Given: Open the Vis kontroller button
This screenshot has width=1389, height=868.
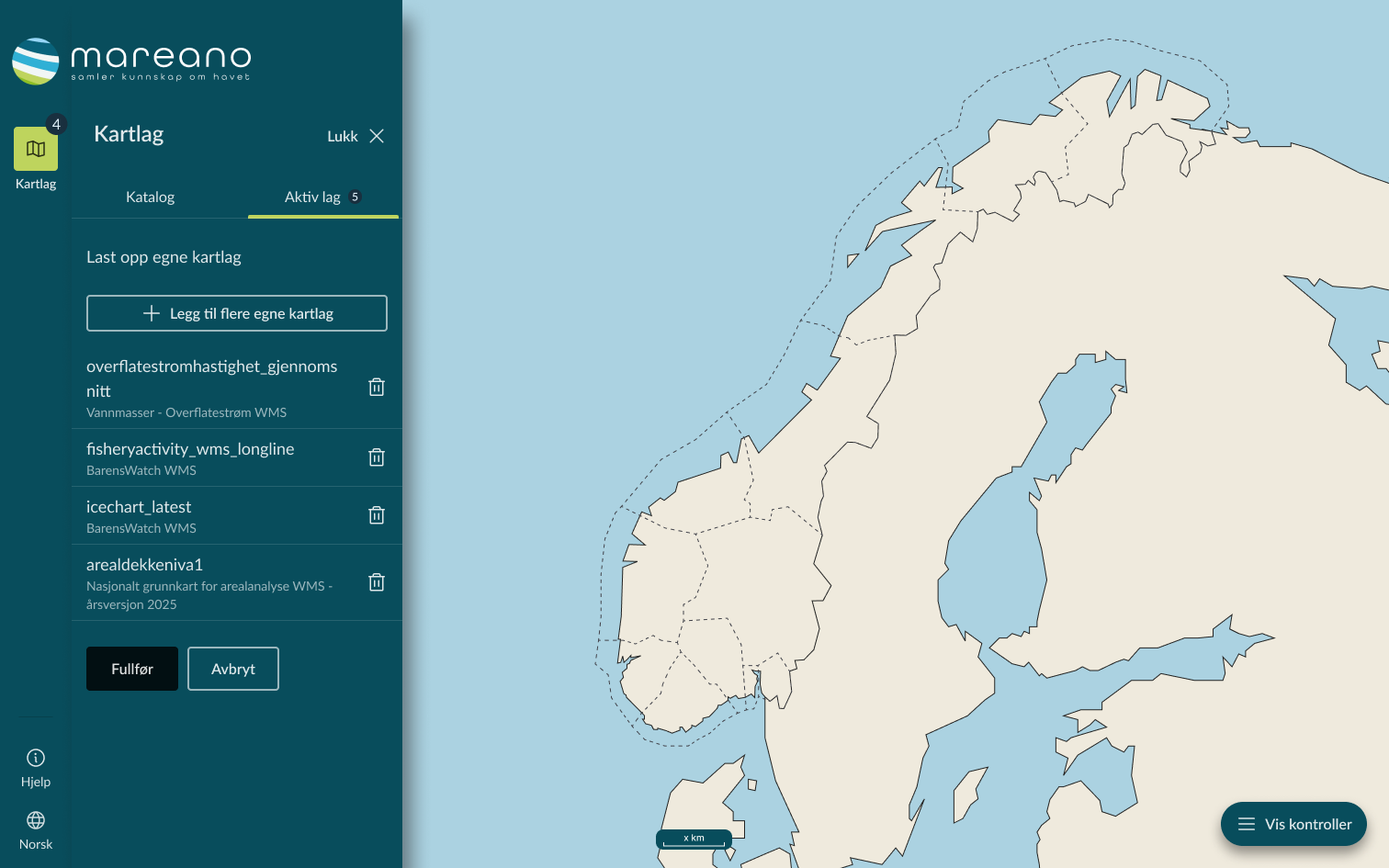Looking at the screenshot, I should point(1293,824).
